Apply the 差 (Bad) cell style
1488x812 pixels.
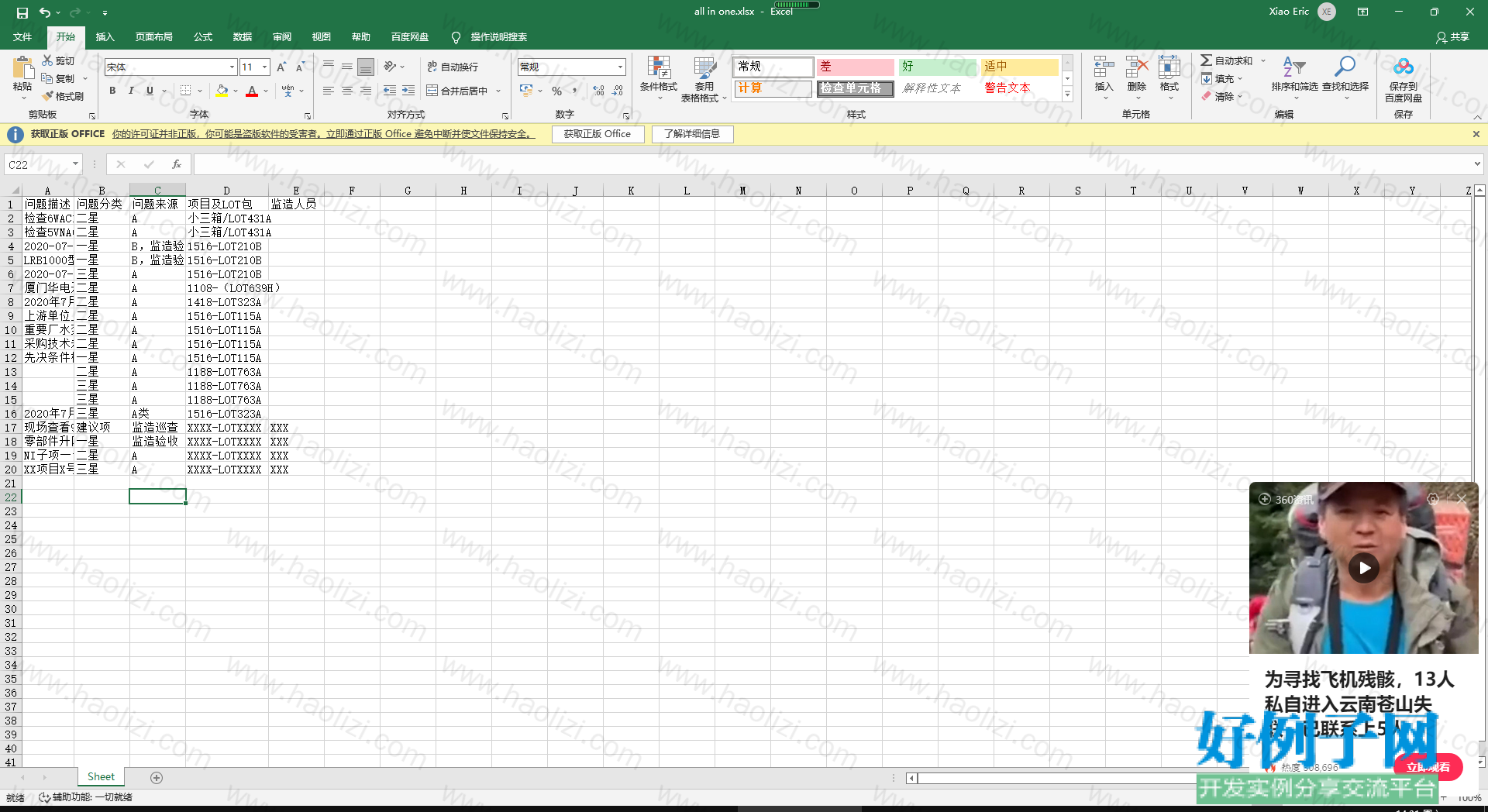click(855, 67)
